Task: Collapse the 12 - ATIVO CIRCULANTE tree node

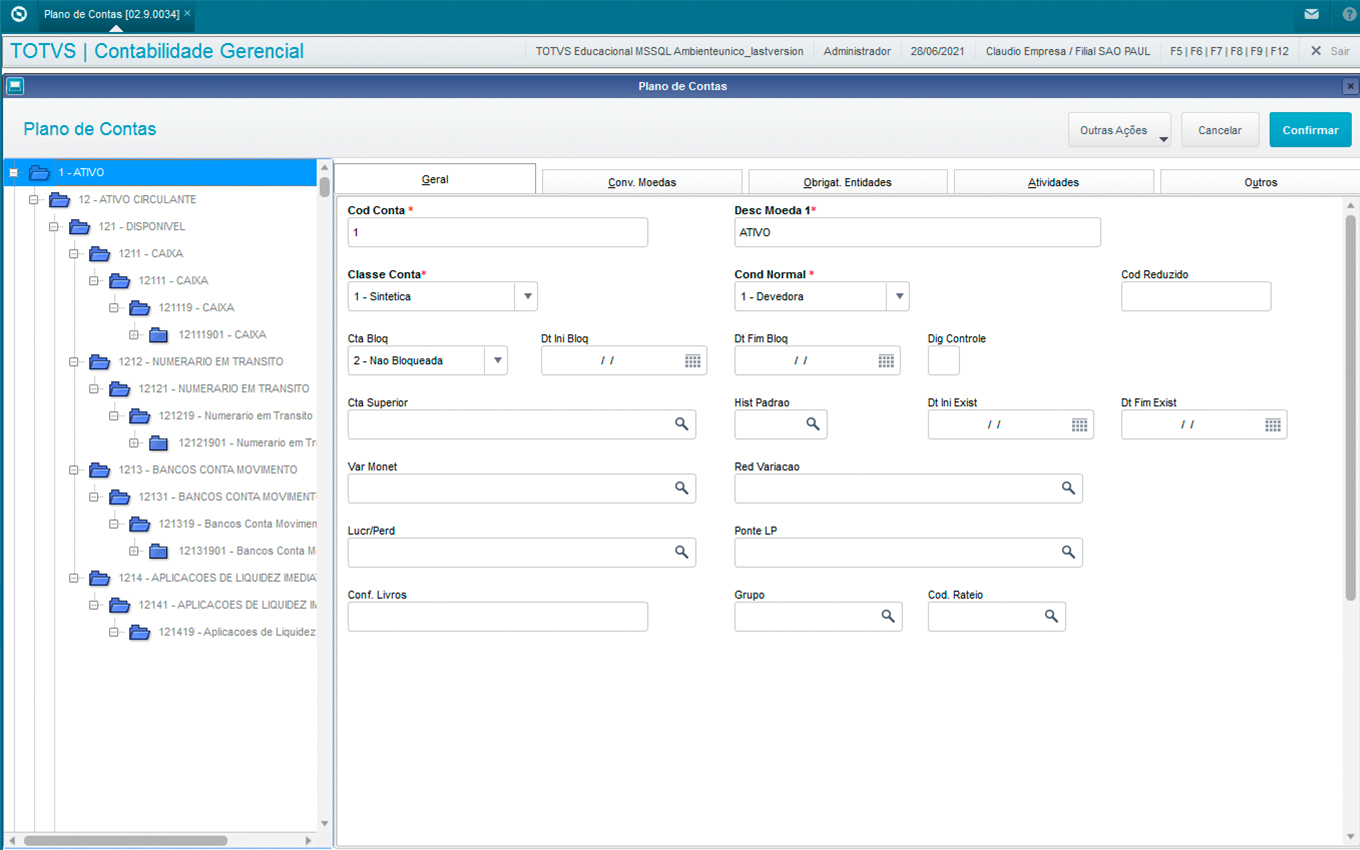Action: (x=34, y=200)
